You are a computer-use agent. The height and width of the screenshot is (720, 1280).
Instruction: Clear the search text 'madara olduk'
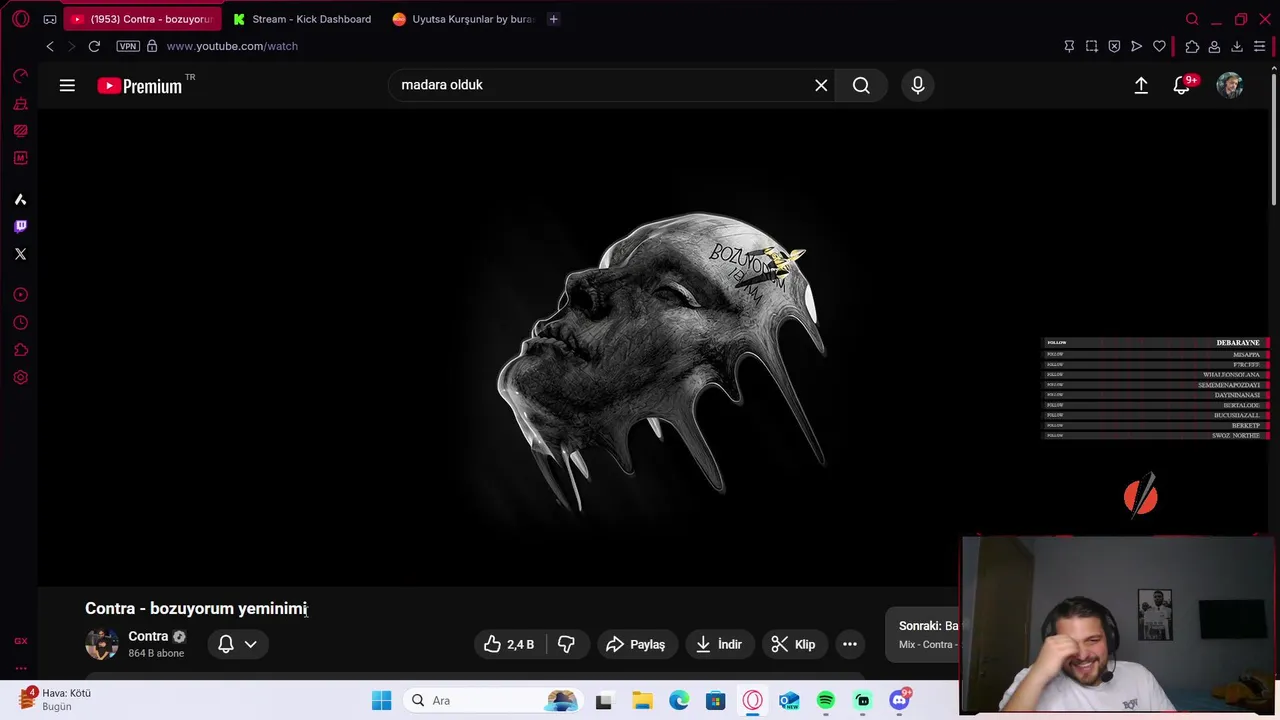pos(821,85)
